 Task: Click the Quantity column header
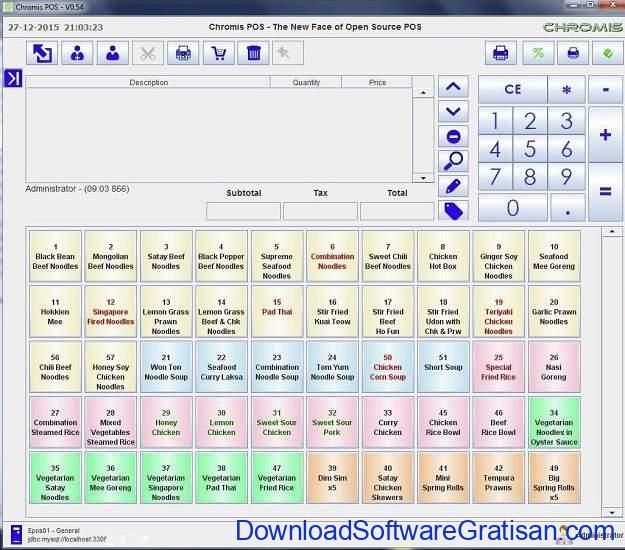coord(306,82)
